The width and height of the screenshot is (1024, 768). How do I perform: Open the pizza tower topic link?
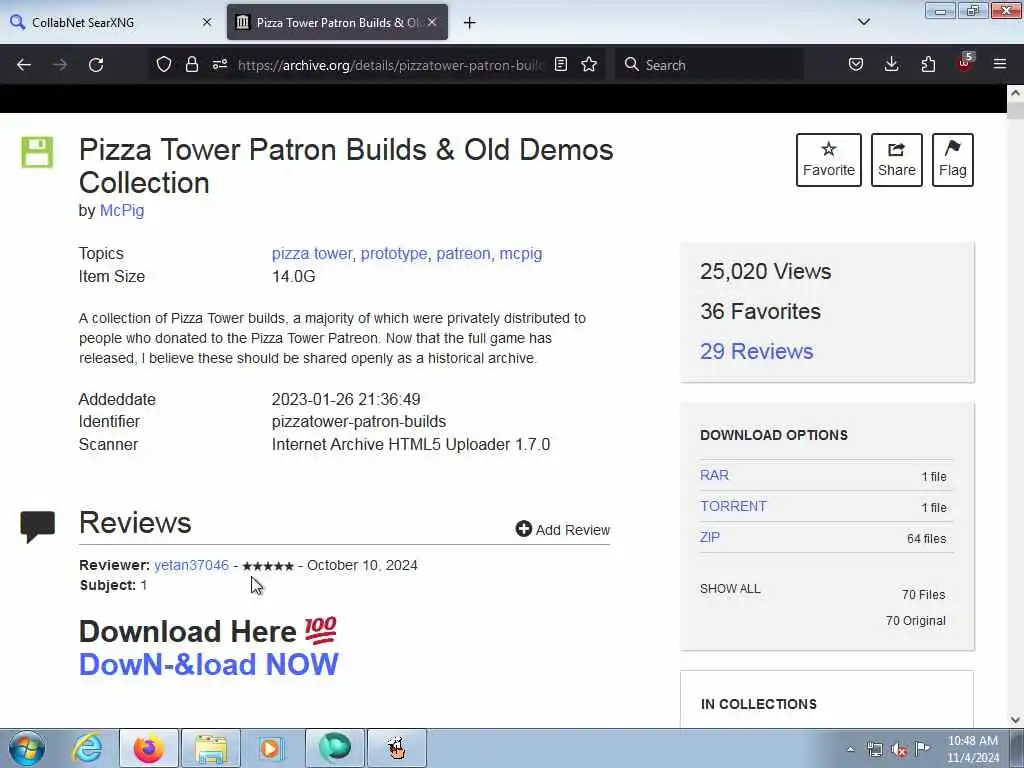[312, 253]
